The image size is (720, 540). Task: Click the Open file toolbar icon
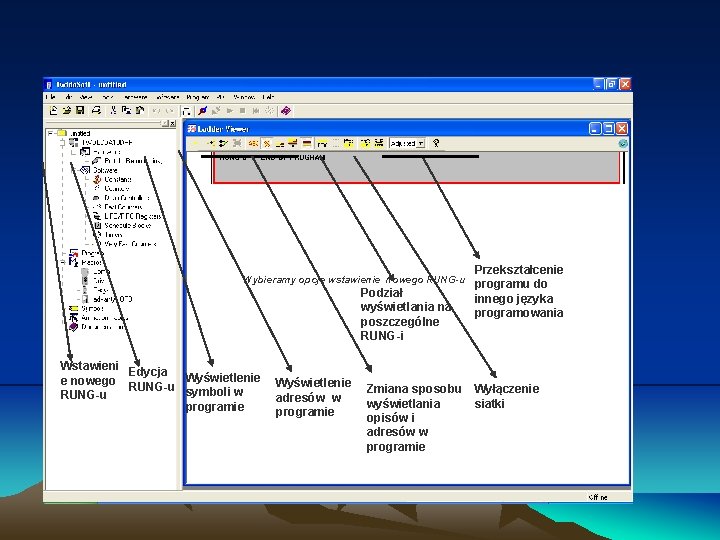click(67, 111)
